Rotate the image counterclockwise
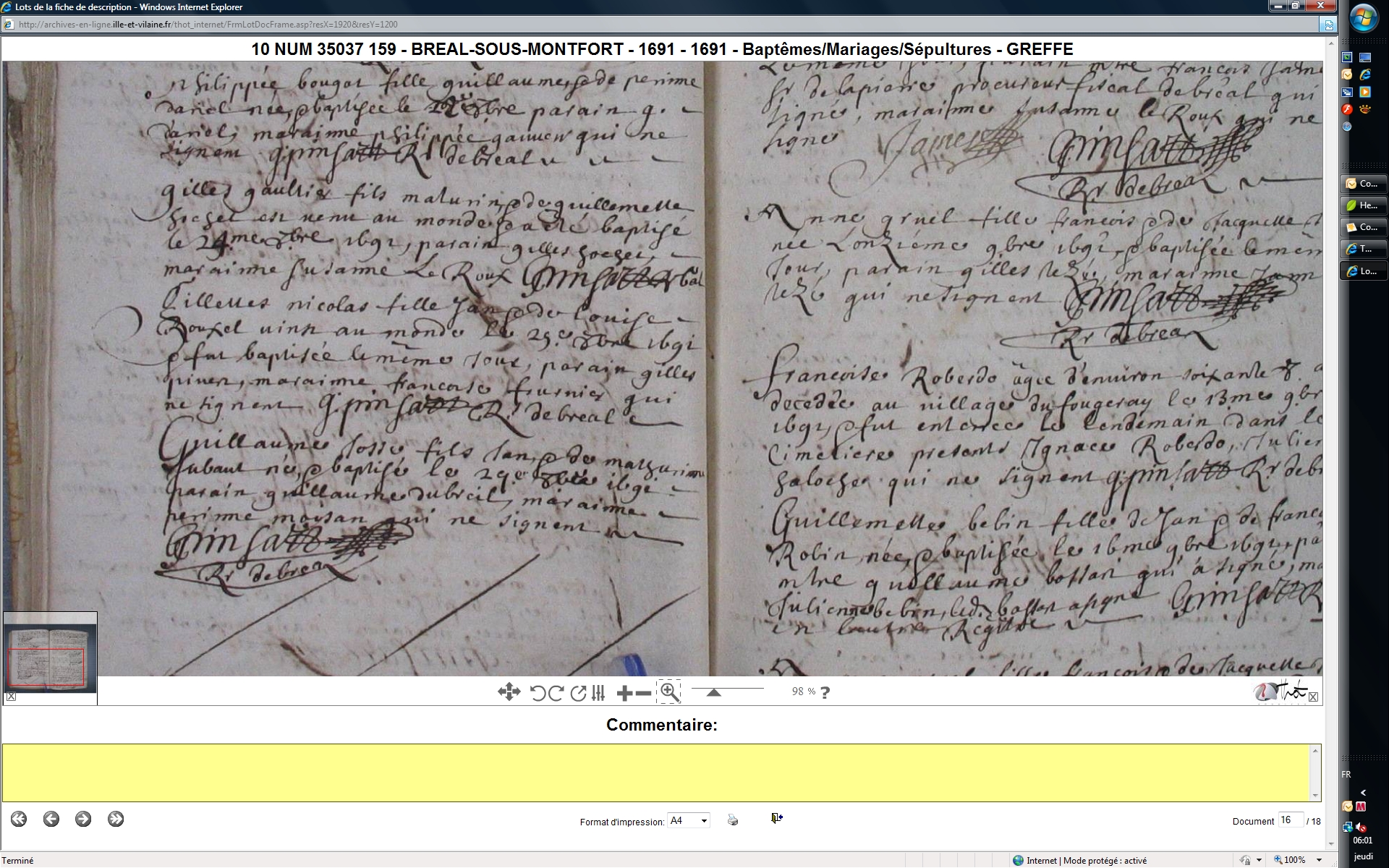The image size is (1389, 868). (x=538, y=693)
